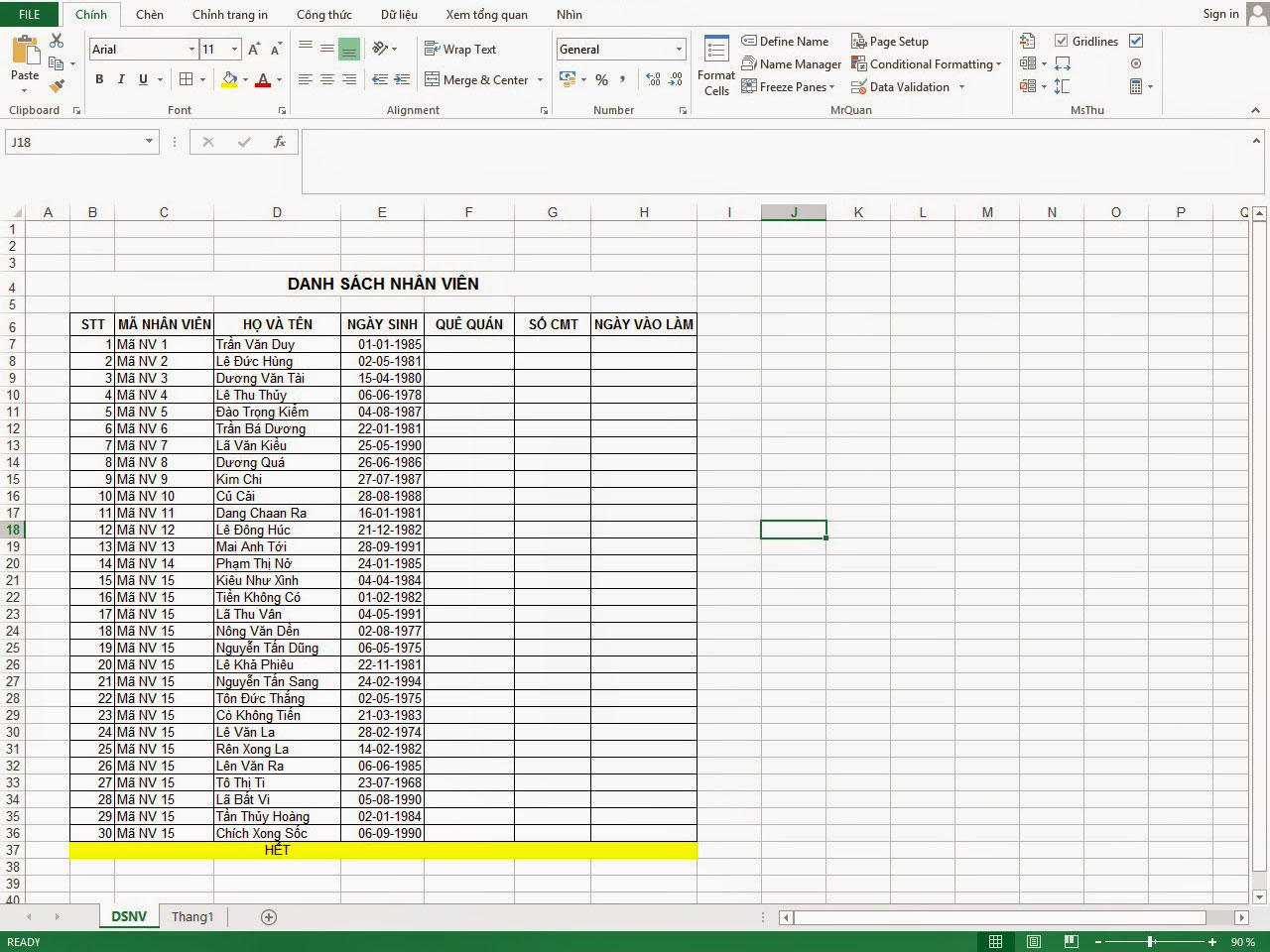
Task: Switch to the Công thức ribbon tab
Action: tap(323, 14)
